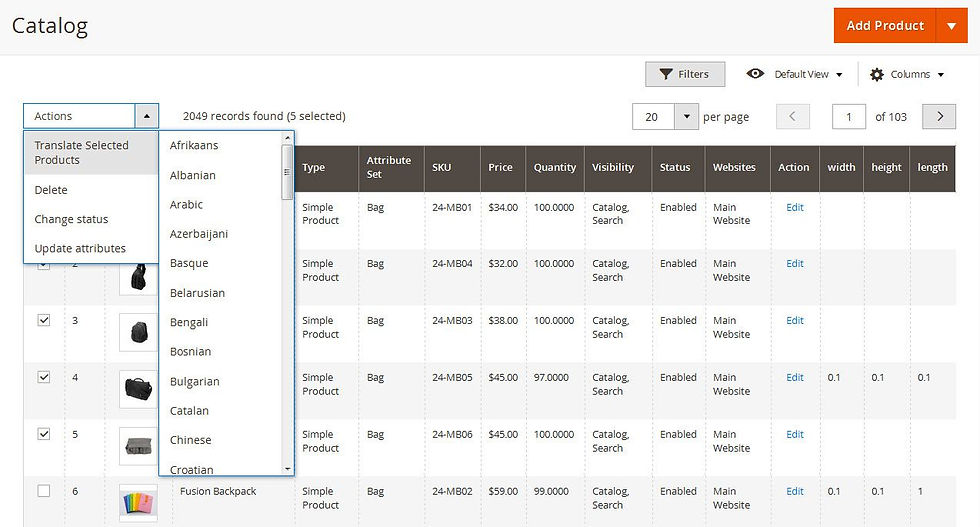This screenshot has height=527, width=980.
Task: Sort by SKU column header
Action: point(452,168)
